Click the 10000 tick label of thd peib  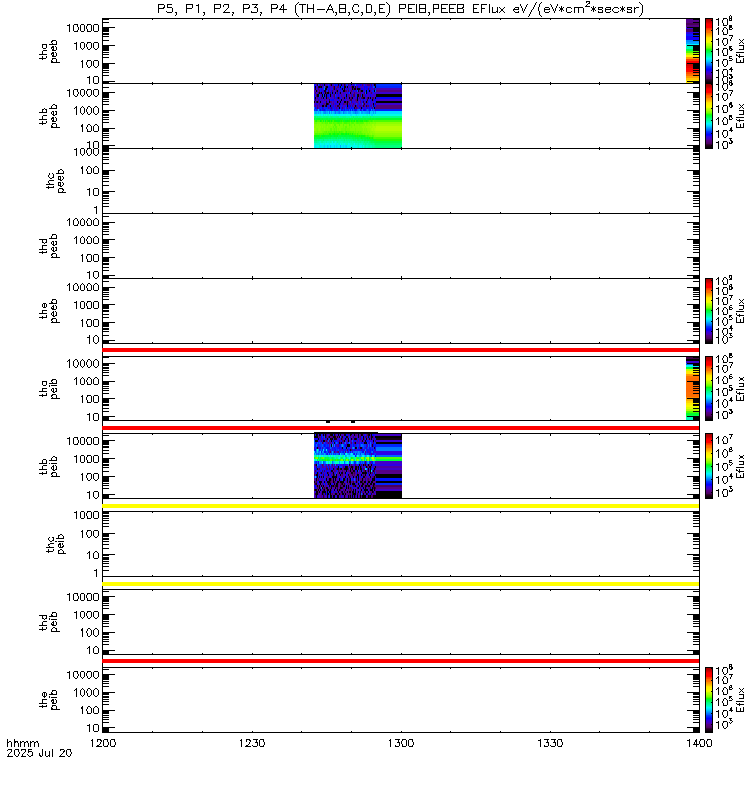pos(83,597)
